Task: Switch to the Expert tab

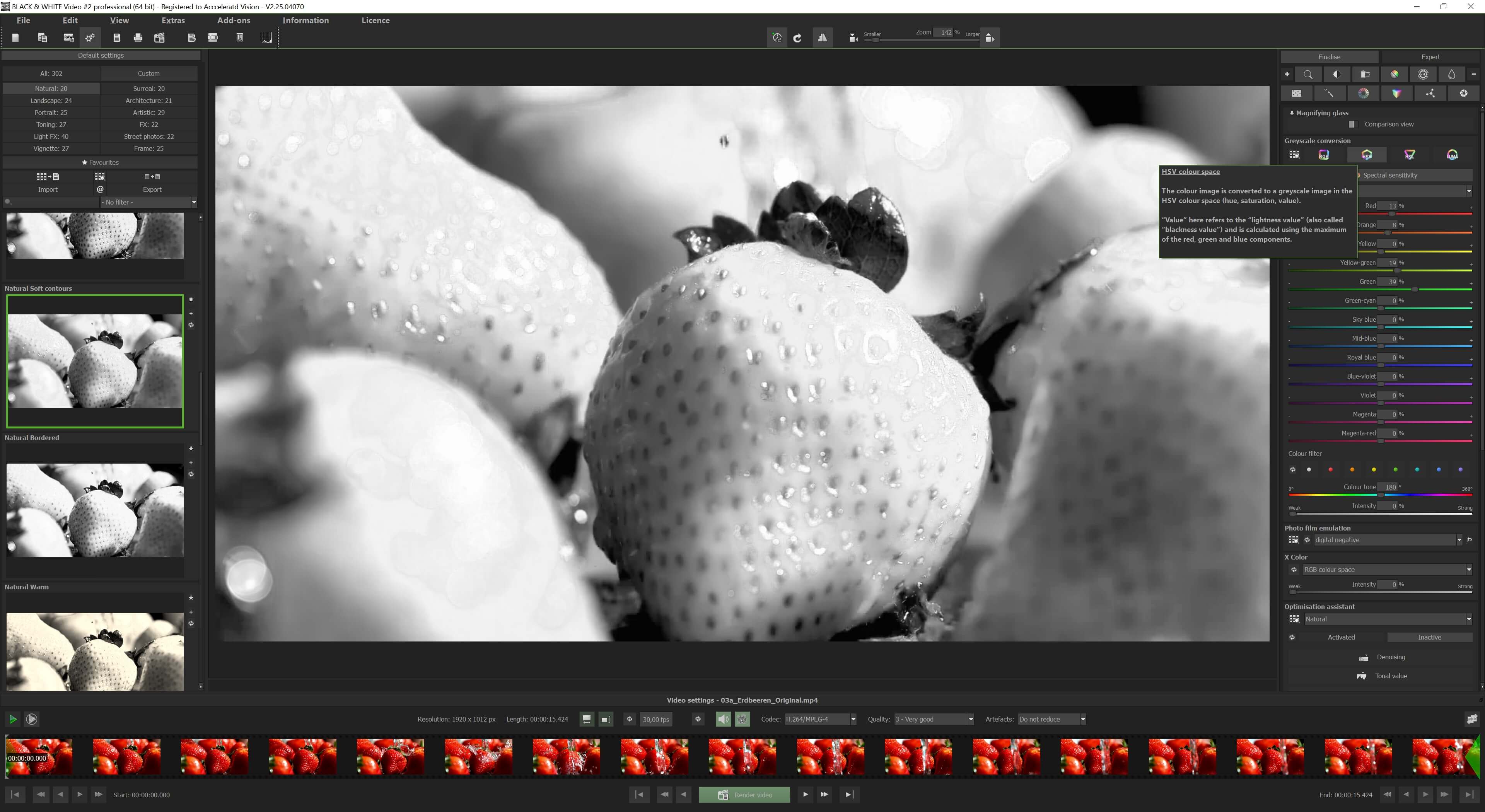Action: point(1430,56)
